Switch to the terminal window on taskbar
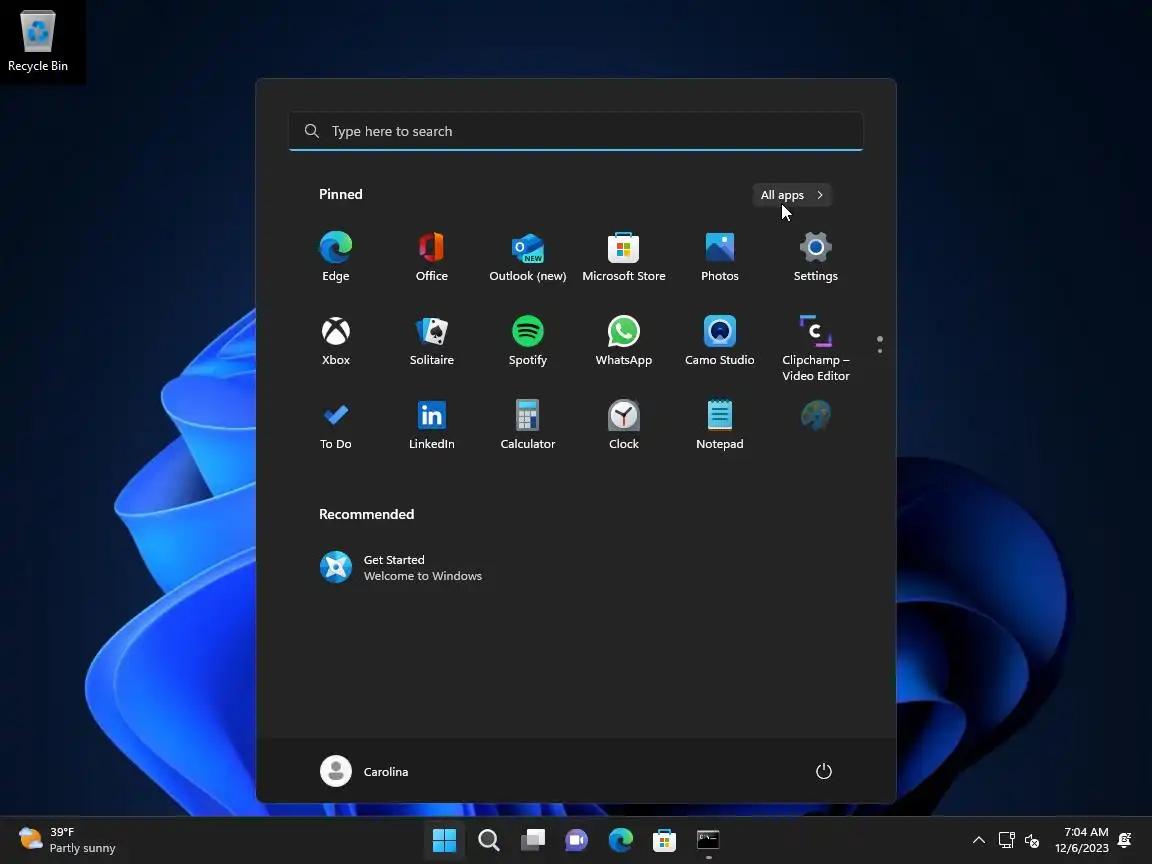1152x864 pixels. click(708, 840)
